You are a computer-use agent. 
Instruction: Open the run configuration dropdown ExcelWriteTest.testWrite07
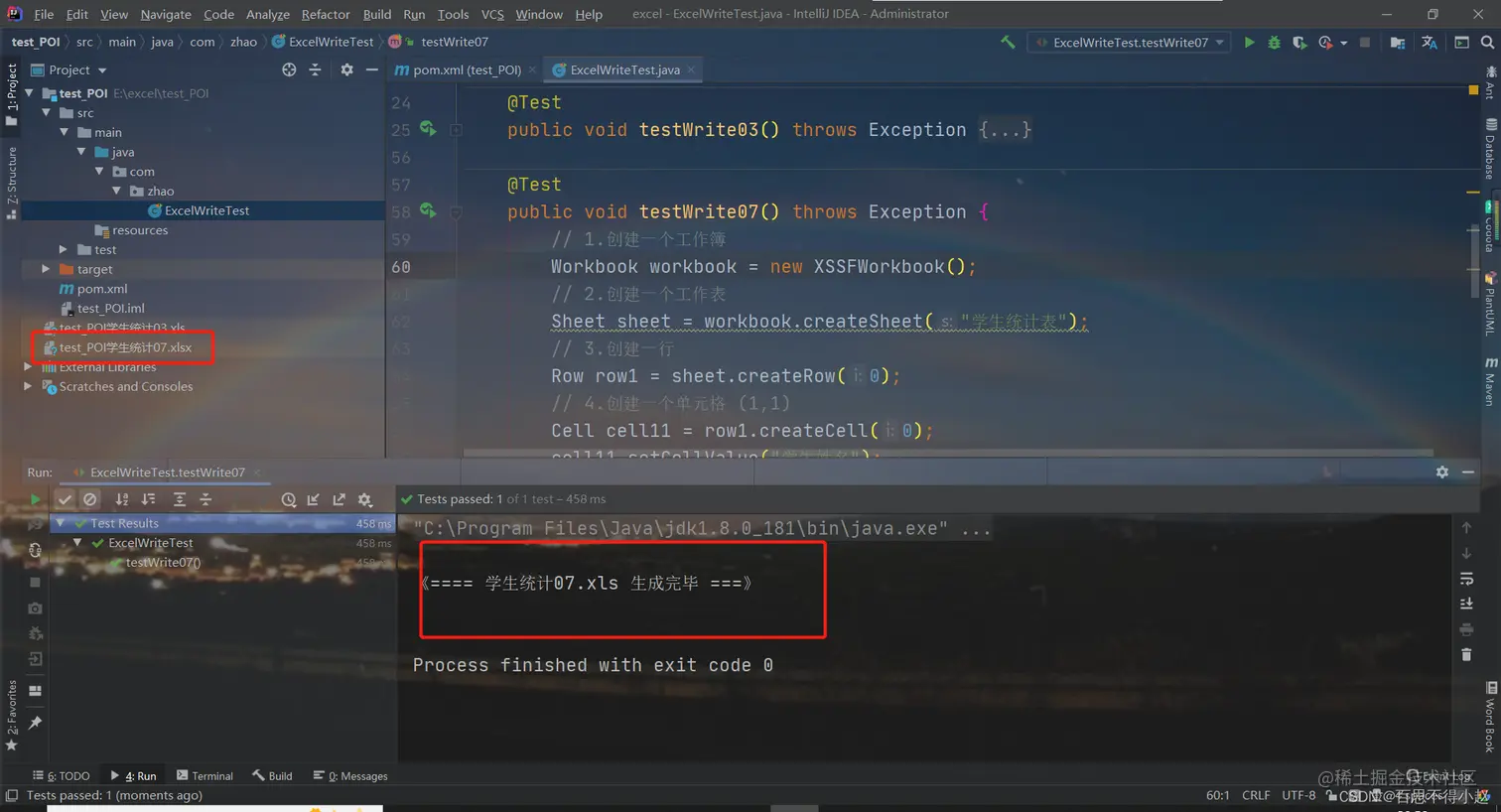tap(1130, 43)
